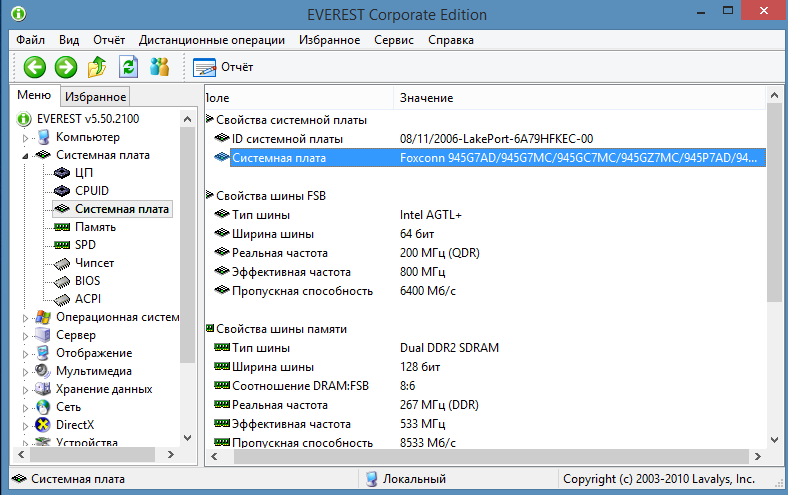Click the Чипсет chip icon
788x495 pixels.
coord(62,263)
